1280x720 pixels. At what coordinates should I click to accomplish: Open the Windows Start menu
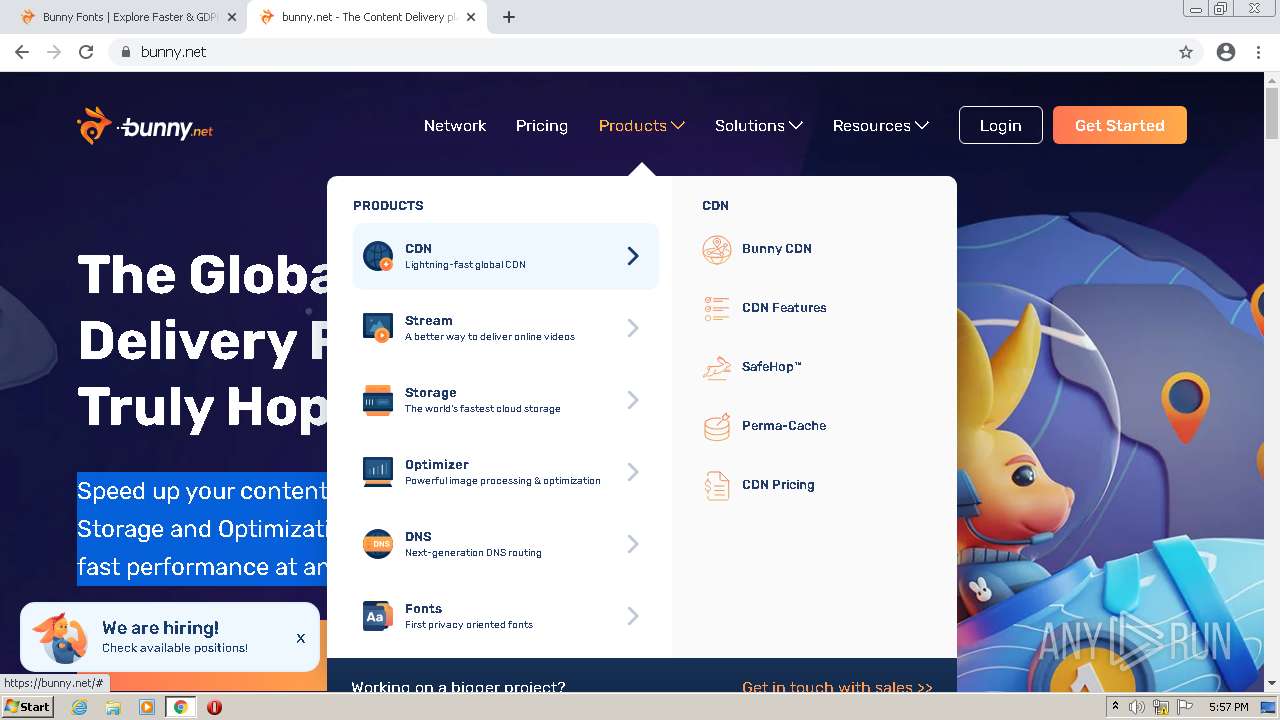28,707
